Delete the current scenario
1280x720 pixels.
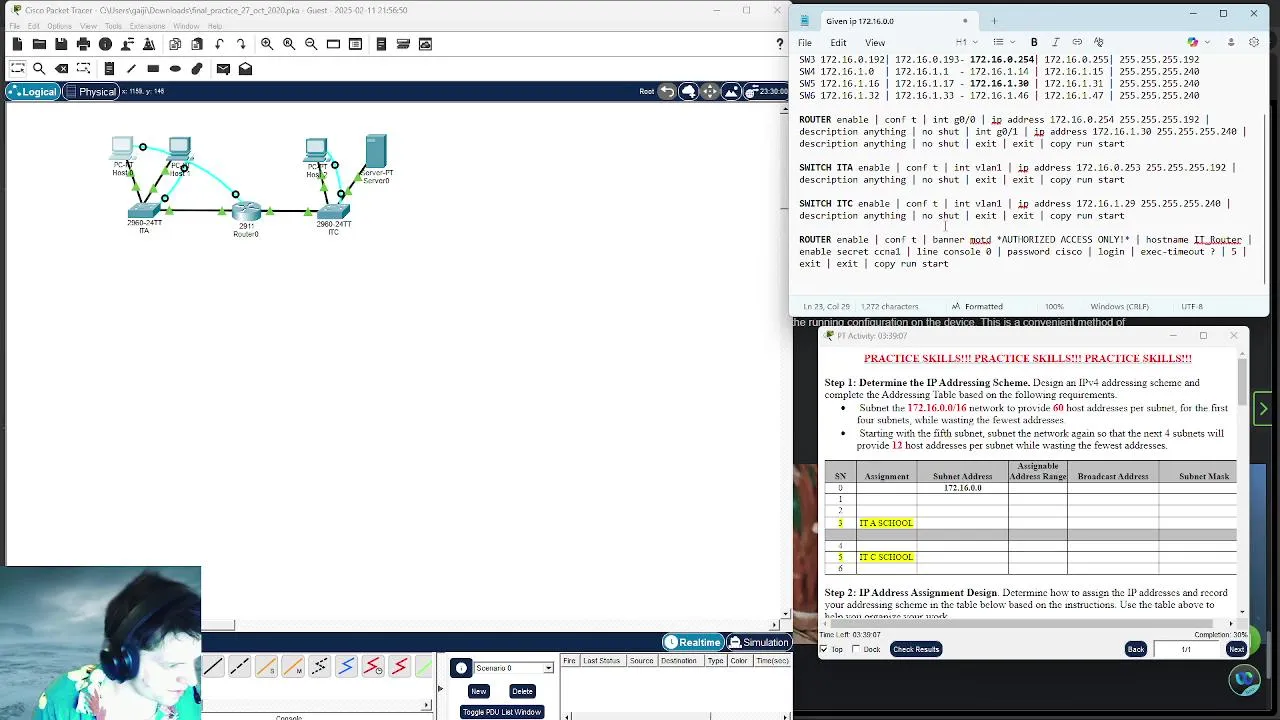coord(522,691)
